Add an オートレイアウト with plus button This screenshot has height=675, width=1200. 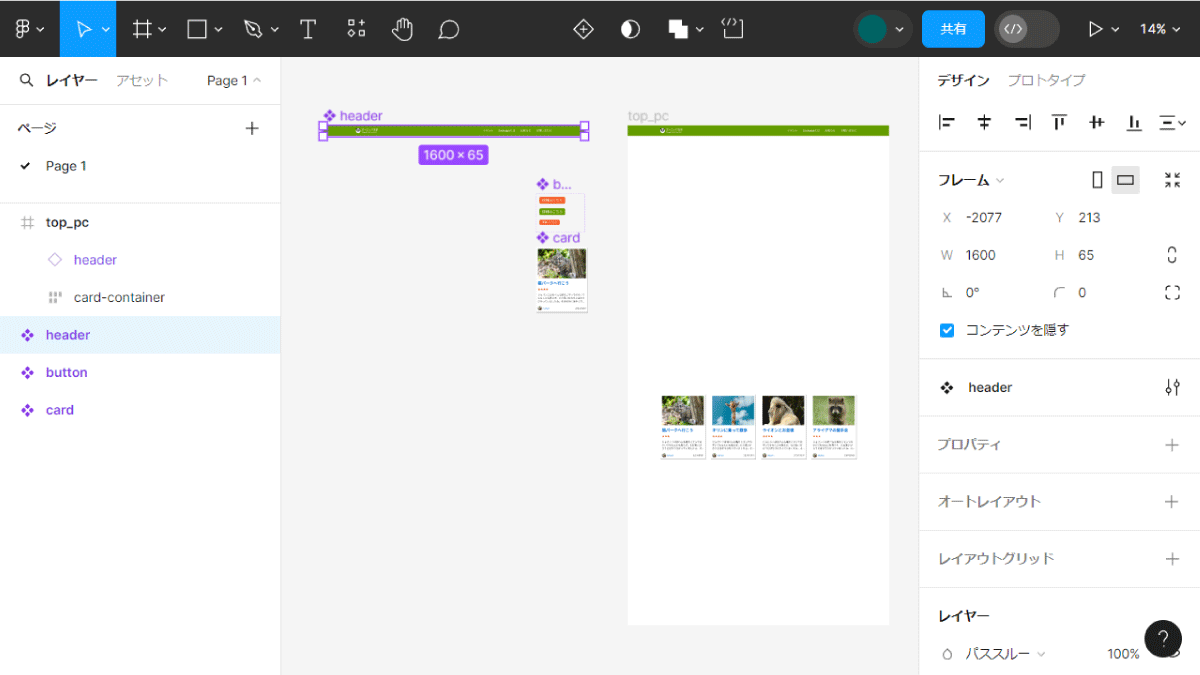1172,501
